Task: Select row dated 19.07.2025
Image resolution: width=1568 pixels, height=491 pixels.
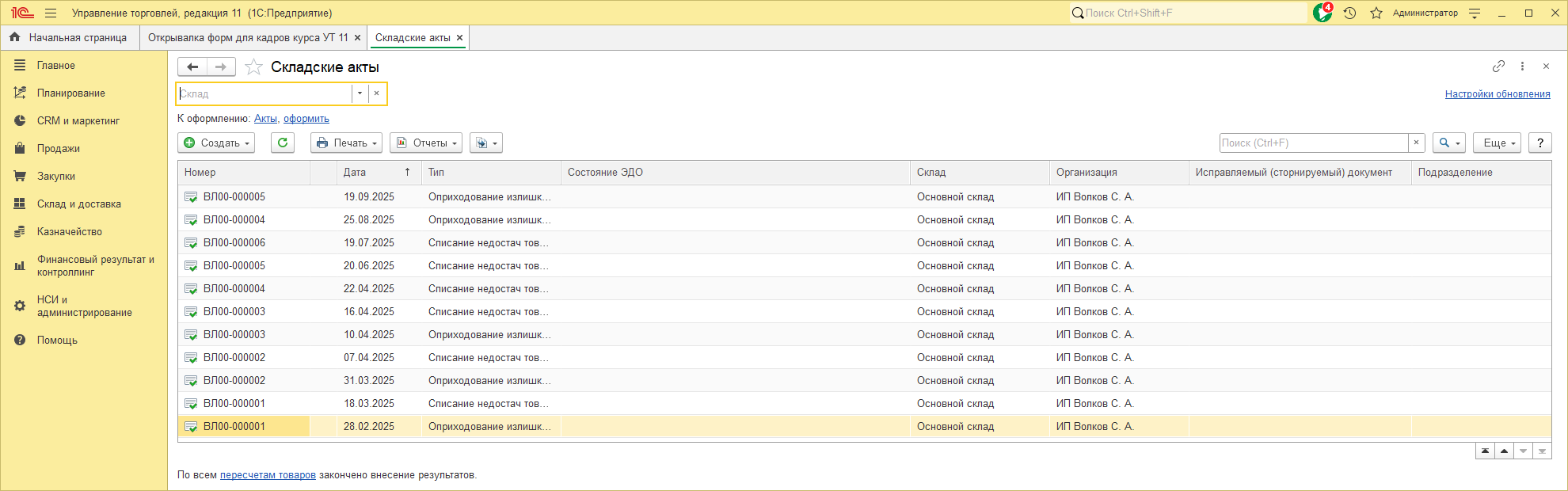Action: (x=864, y=242)
